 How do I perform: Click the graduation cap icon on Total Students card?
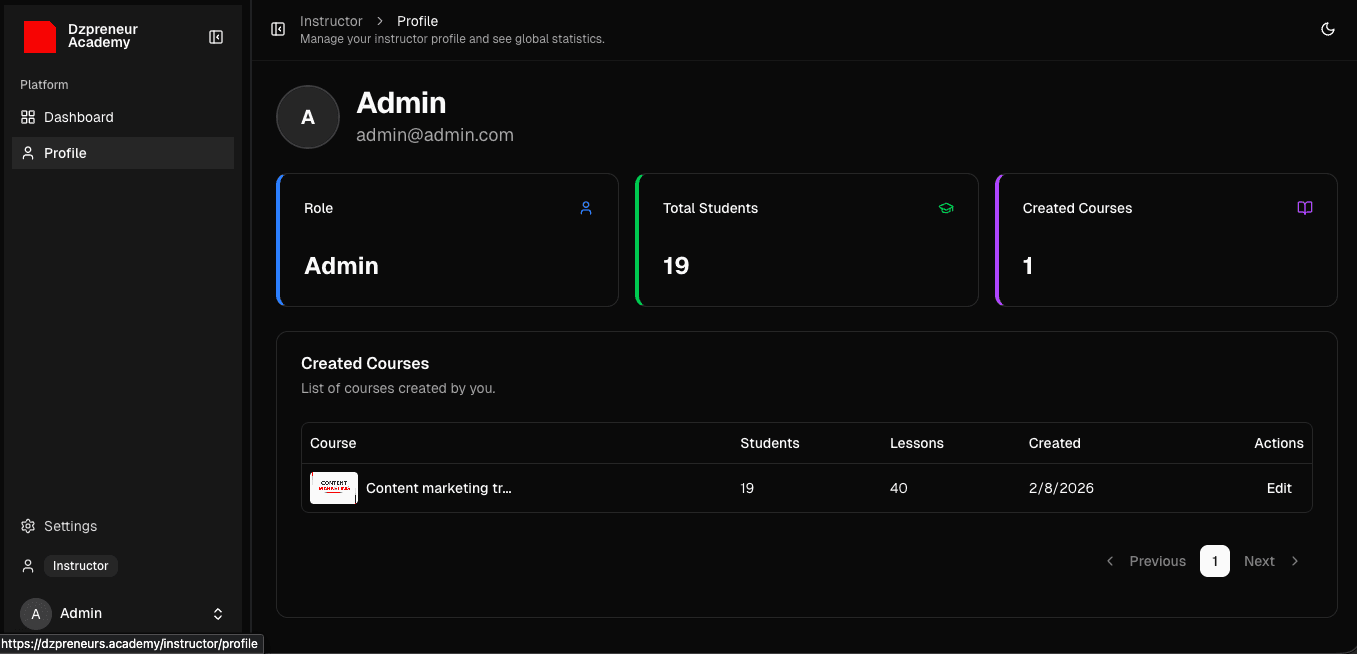tap(946, 208)
